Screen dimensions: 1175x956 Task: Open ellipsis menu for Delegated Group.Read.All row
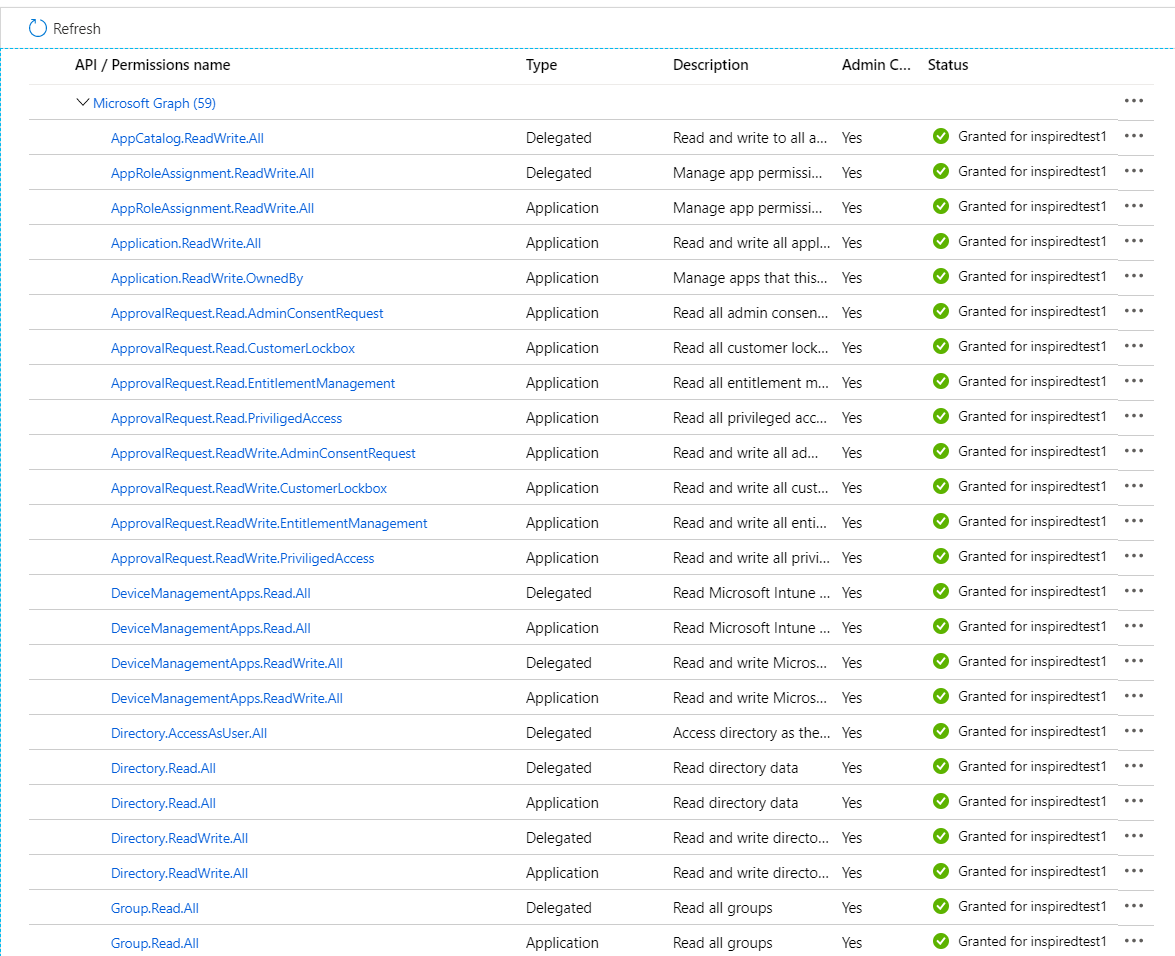[1133, 906]
